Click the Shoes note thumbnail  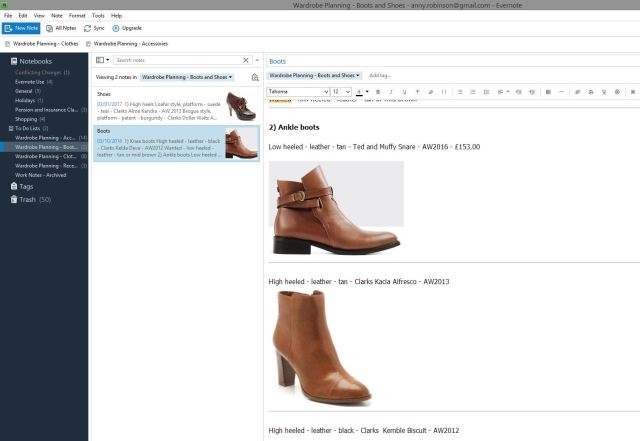pyautogui.click(x=241, y=106)
